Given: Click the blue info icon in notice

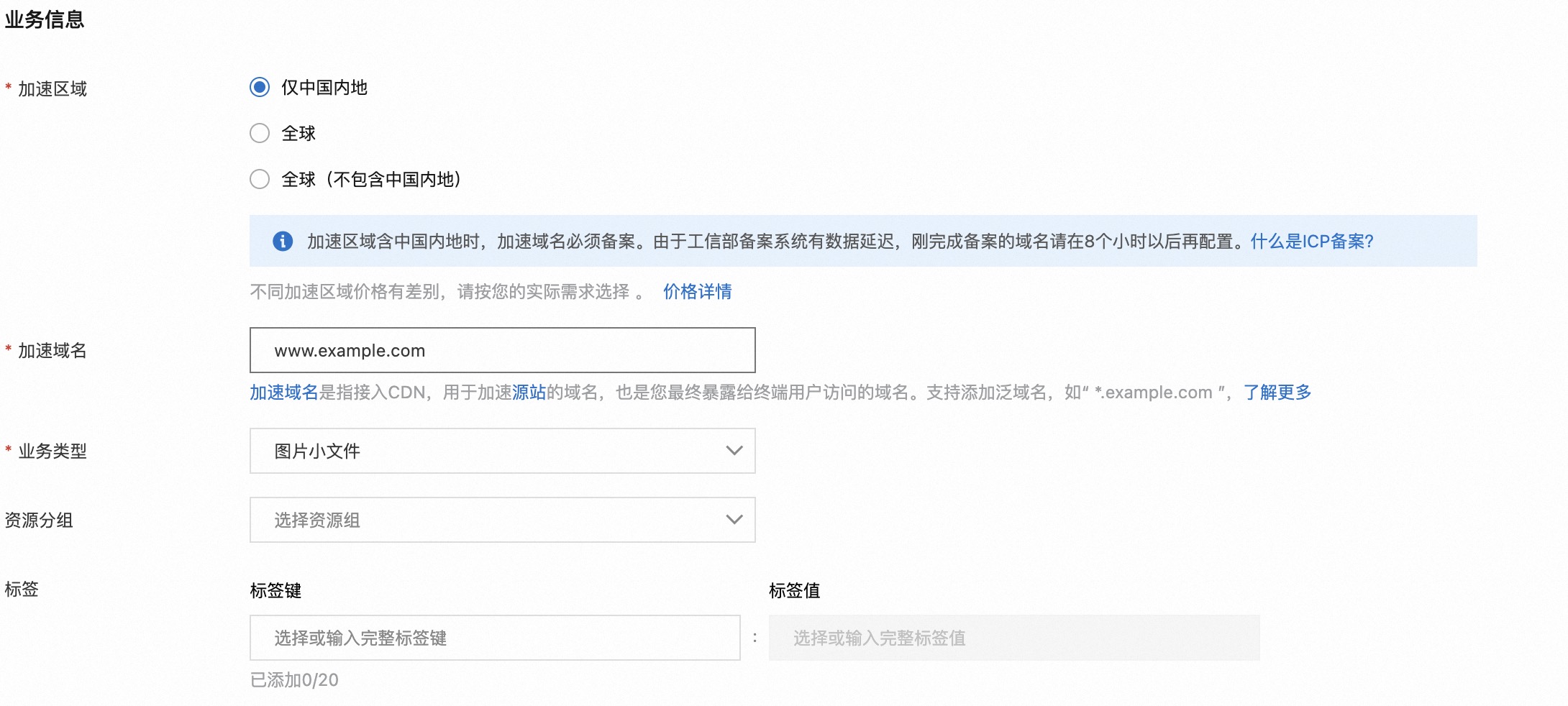Looking at the screenshot, I should click(x=283, y=241).
